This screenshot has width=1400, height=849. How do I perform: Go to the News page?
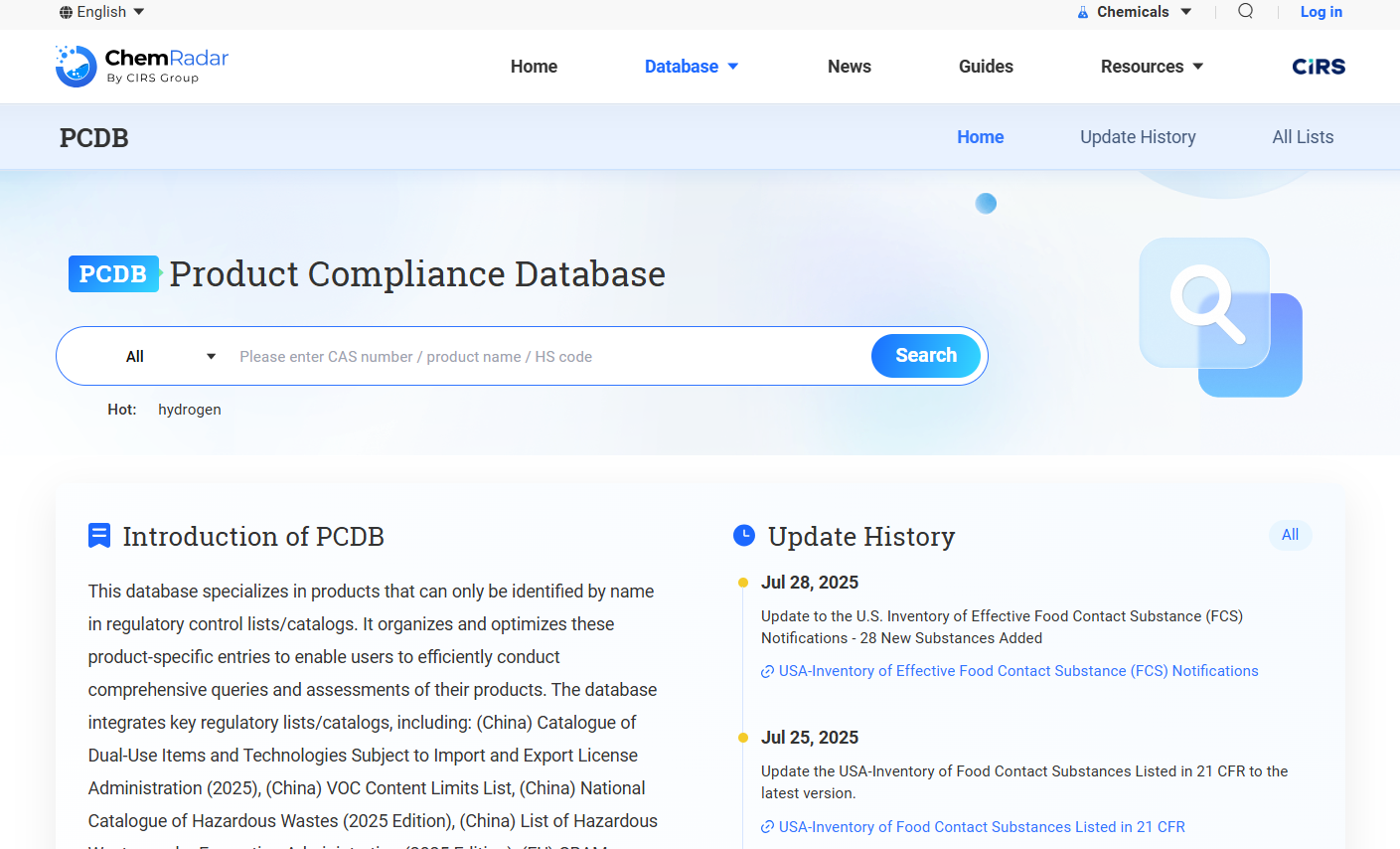pos(849,67)
